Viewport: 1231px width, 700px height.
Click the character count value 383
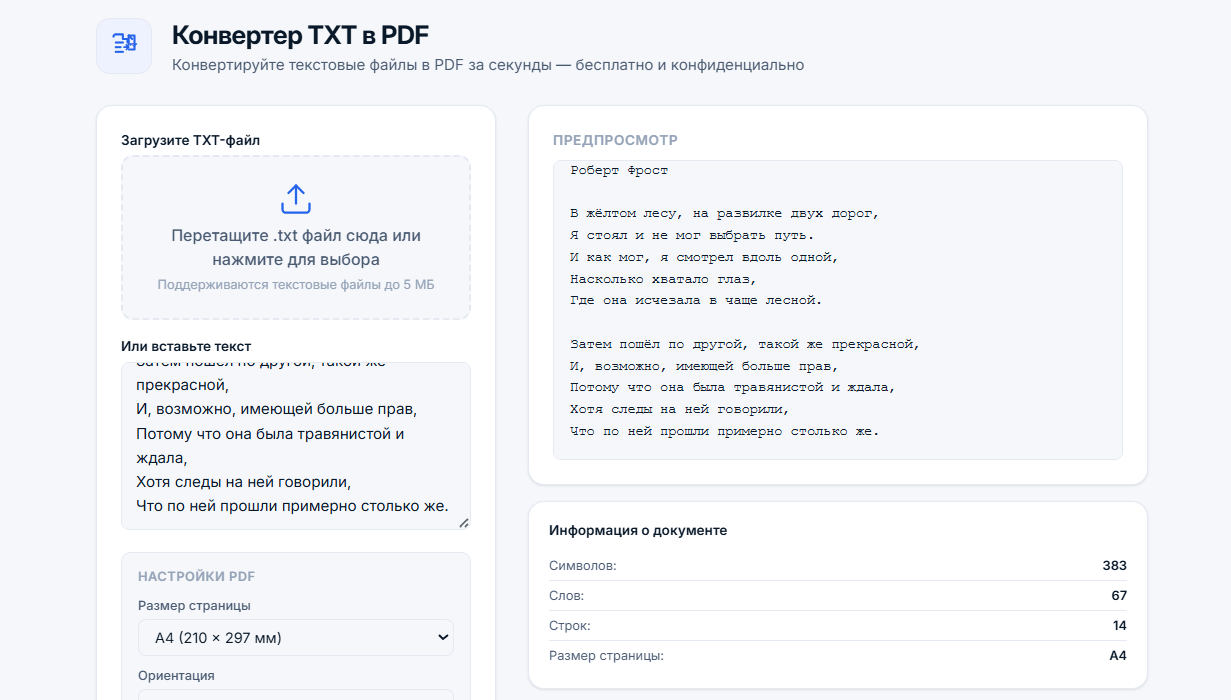pos(1115,566)
